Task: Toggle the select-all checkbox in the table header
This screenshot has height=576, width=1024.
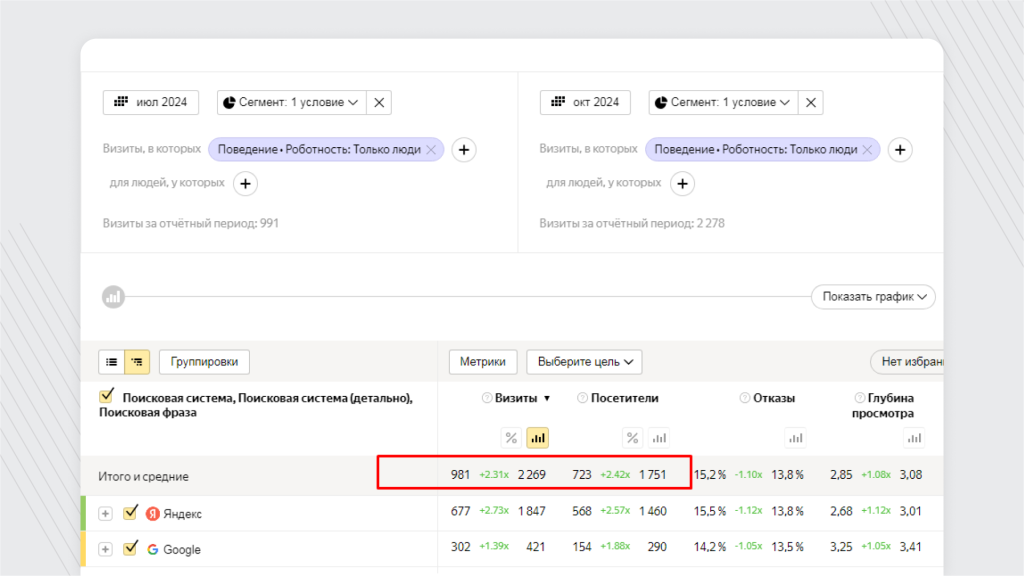Action: [x=106, y=396]
